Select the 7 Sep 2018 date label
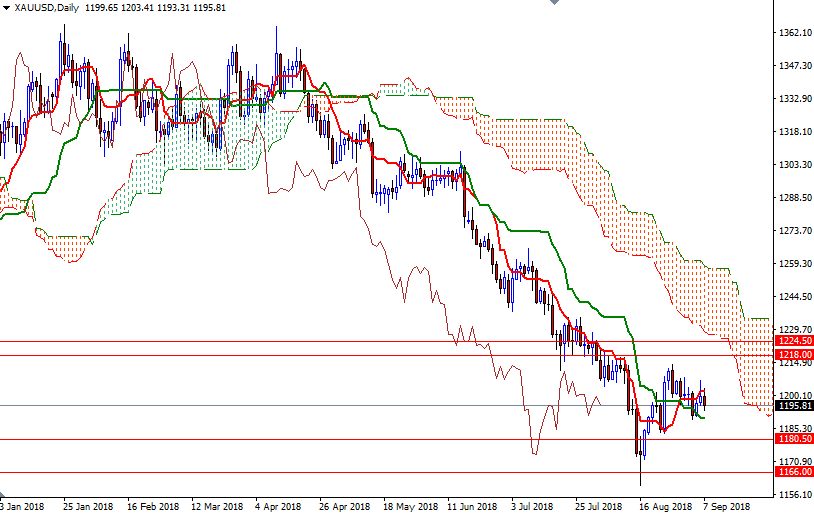Viewport: 814px width, 514px height. pyautogui.click(x=726, y=507)
